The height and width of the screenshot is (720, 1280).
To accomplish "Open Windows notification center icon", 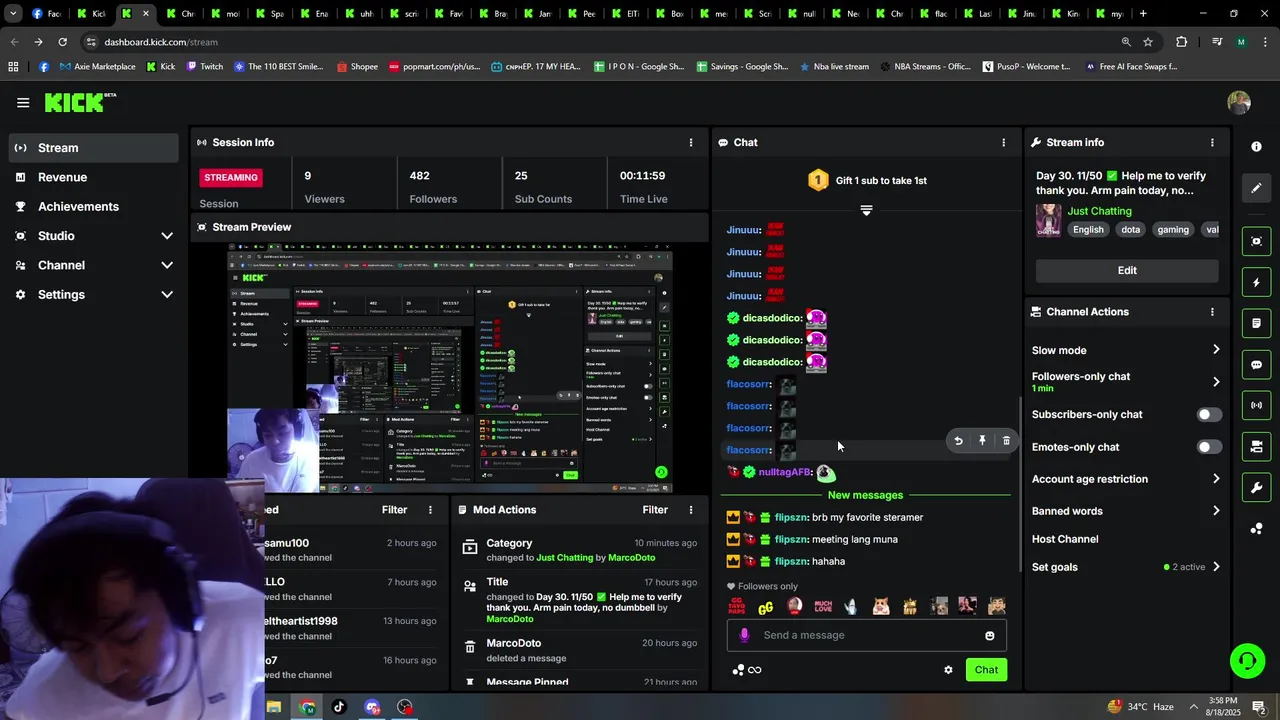I will click(x=1259, y=707).
